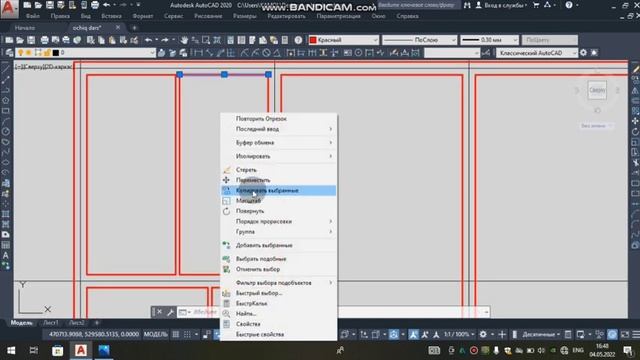Expand Порядок прорисовки submenu
640x360 pixels.
pyautogui.click(x=278, y=221)
